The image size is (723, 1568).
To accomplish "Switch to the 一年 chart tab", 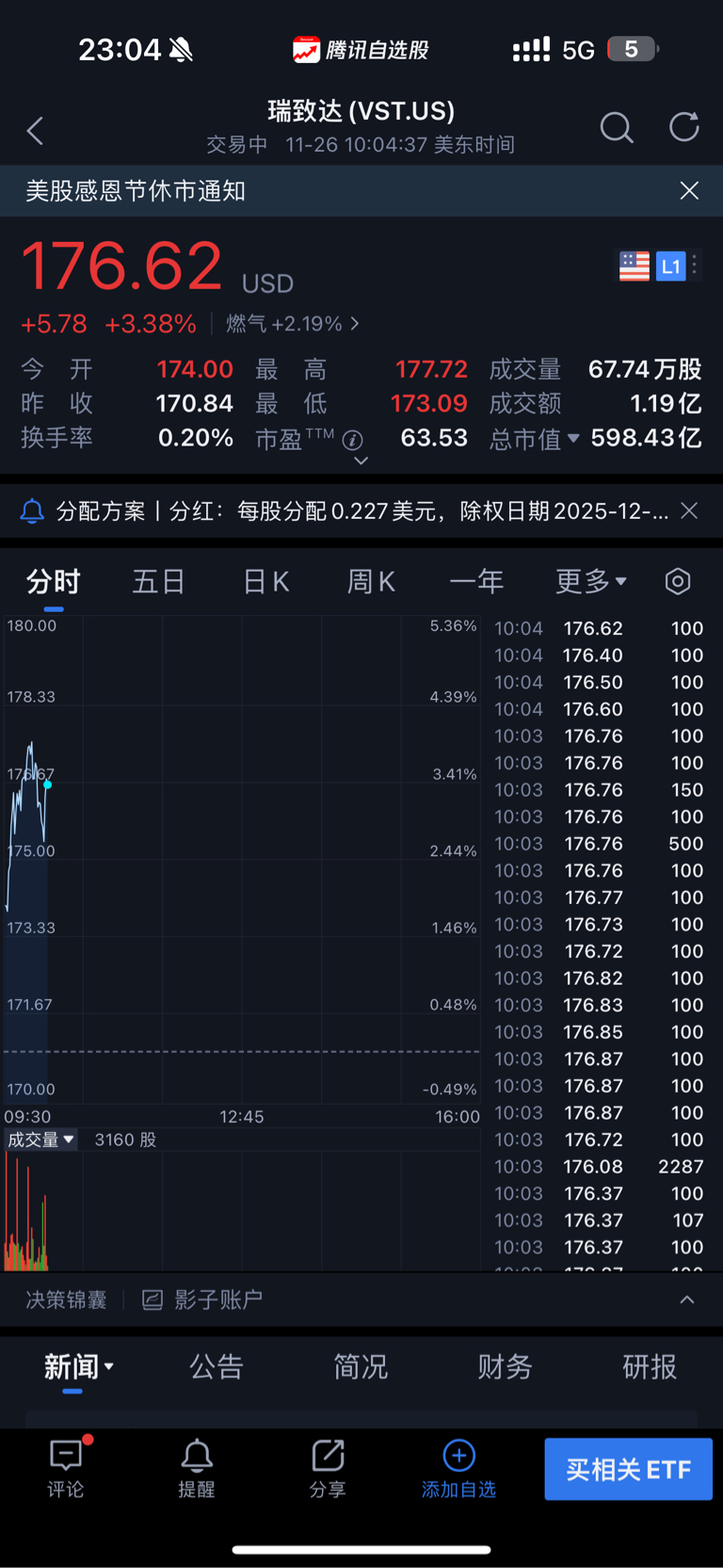I will 476,582.
